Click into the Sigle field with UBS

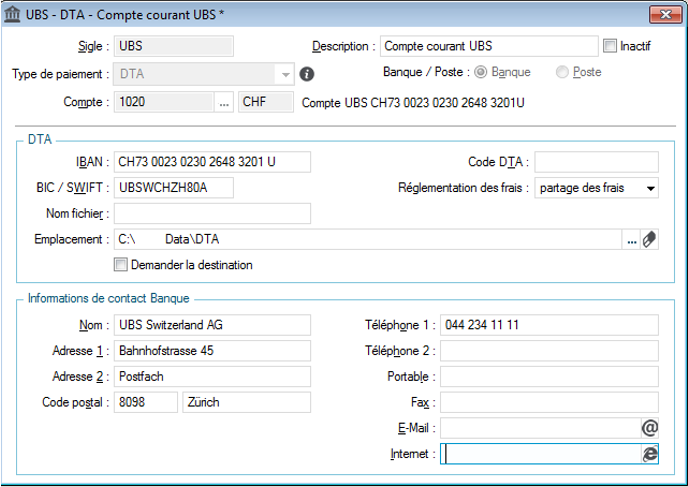(x=174, y=46)
